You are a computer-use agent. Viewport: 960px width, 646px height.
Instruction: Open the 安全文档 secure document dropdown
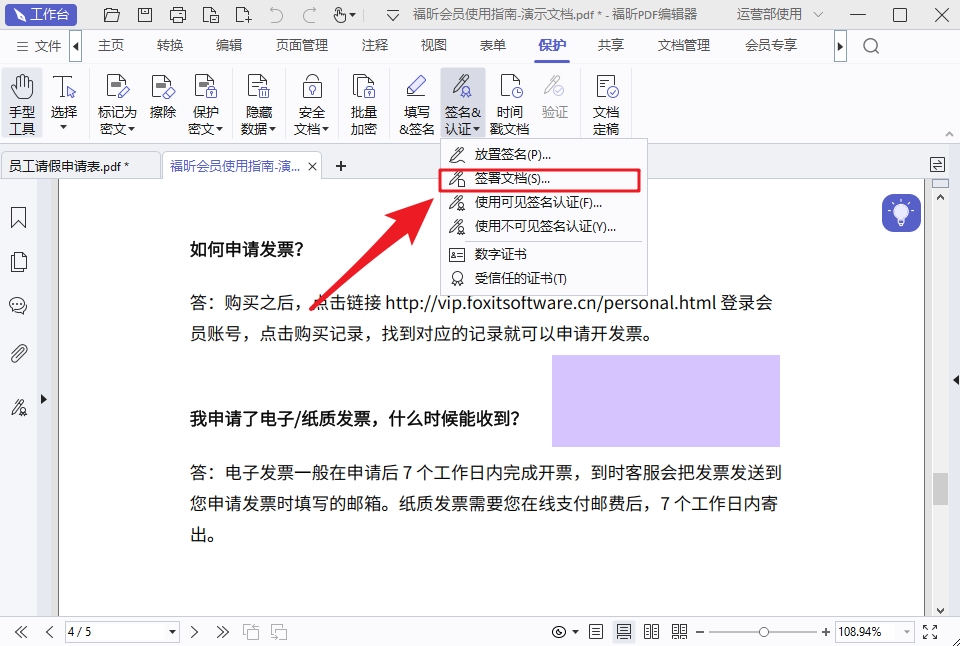coord(312,104)
